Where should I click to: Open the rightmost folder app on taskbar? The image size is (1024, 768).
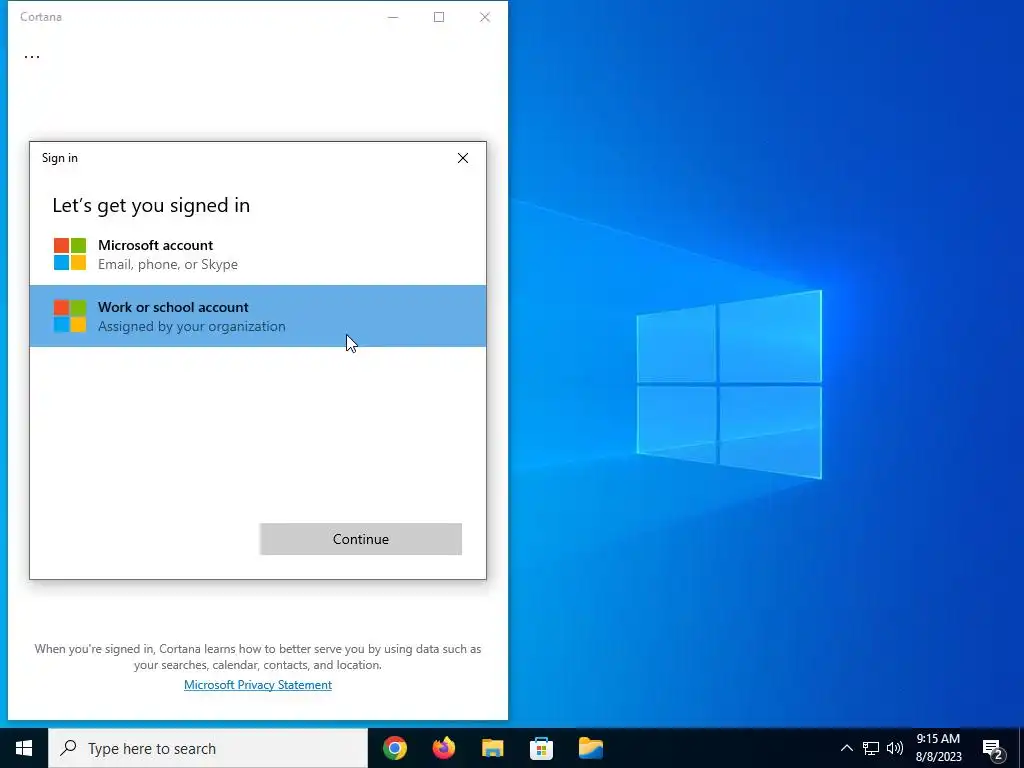coord(590,748)
